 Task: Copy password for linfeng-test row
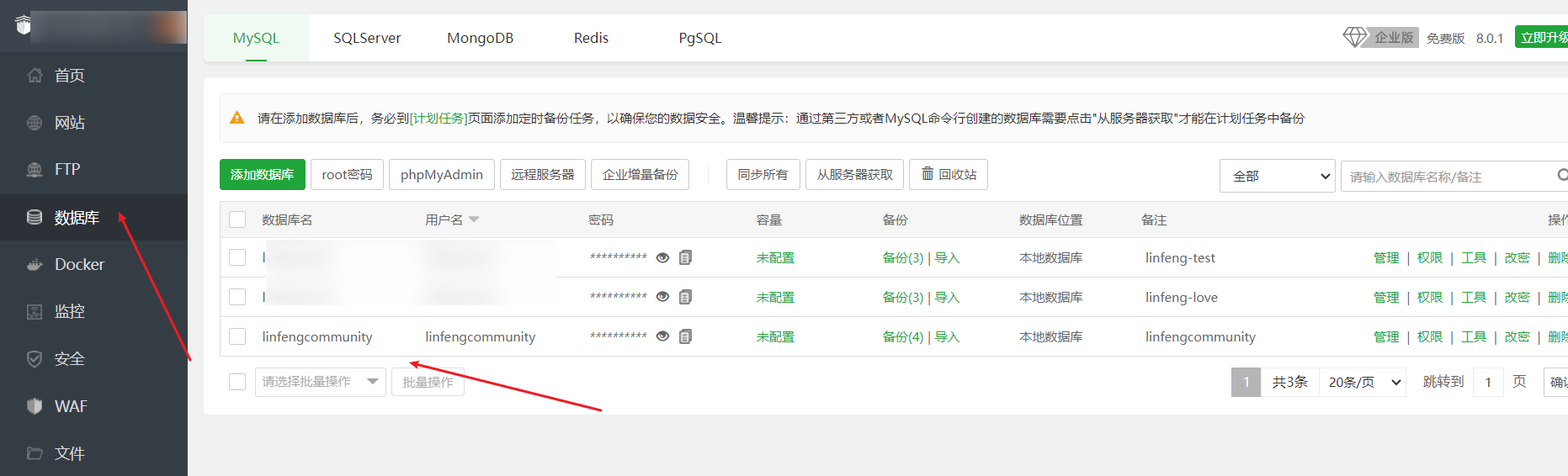pos(685,257)
